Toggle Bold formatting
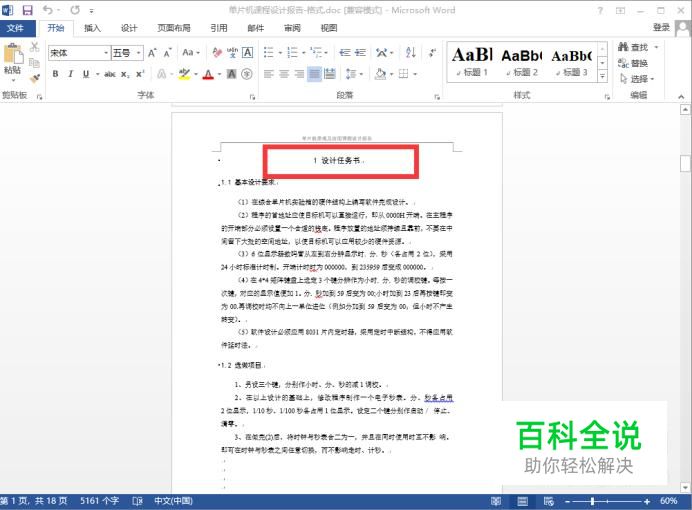The height and width of the screenshot is (510, 692). pos(56,74)
